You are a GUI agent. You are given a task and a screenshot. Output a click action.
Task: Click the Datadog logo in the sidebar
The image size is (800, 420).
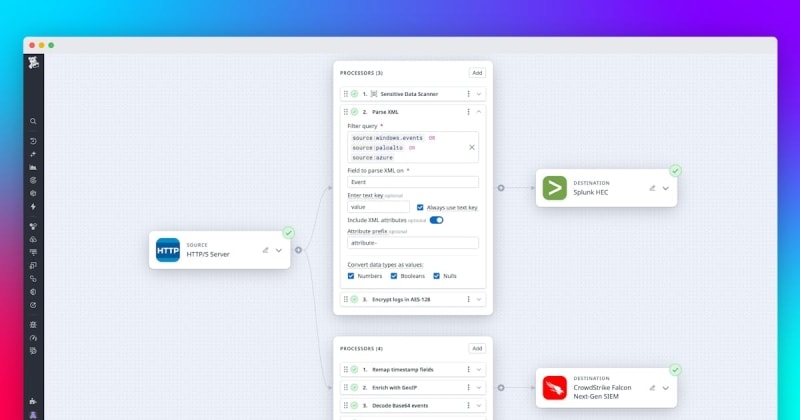pyautogui.click(x=33, y=64)
